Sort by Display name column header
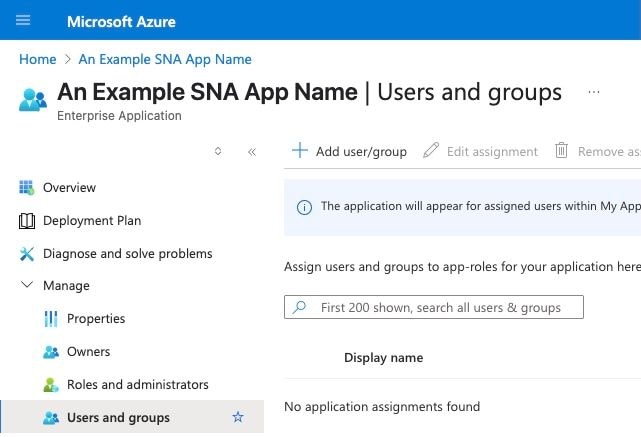Screen dimensions: 641x437 [x=383, y=358]
